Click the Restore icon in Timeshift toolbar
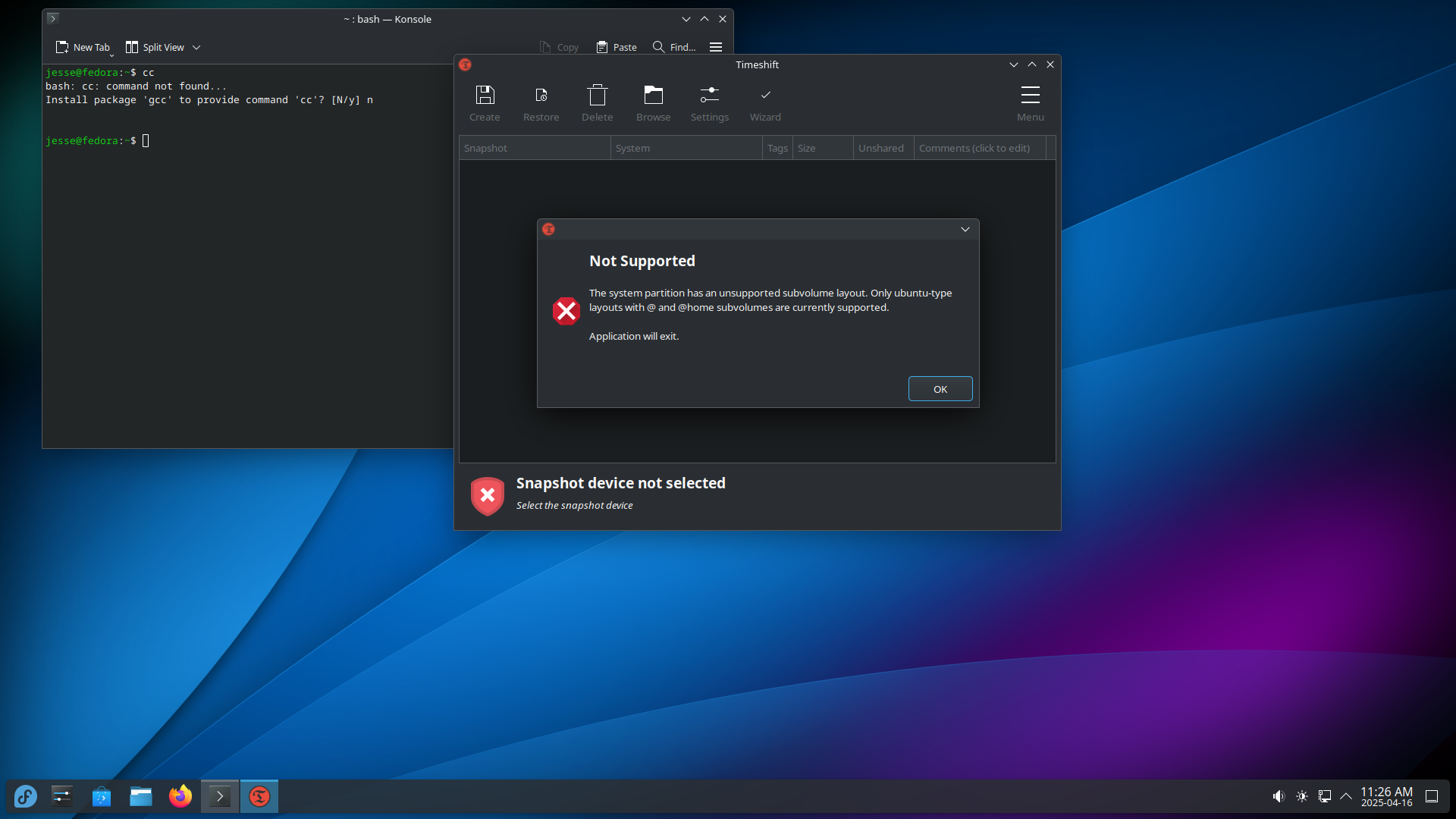The width and height of the screenshot is (1456, 819). coord(541,95)
